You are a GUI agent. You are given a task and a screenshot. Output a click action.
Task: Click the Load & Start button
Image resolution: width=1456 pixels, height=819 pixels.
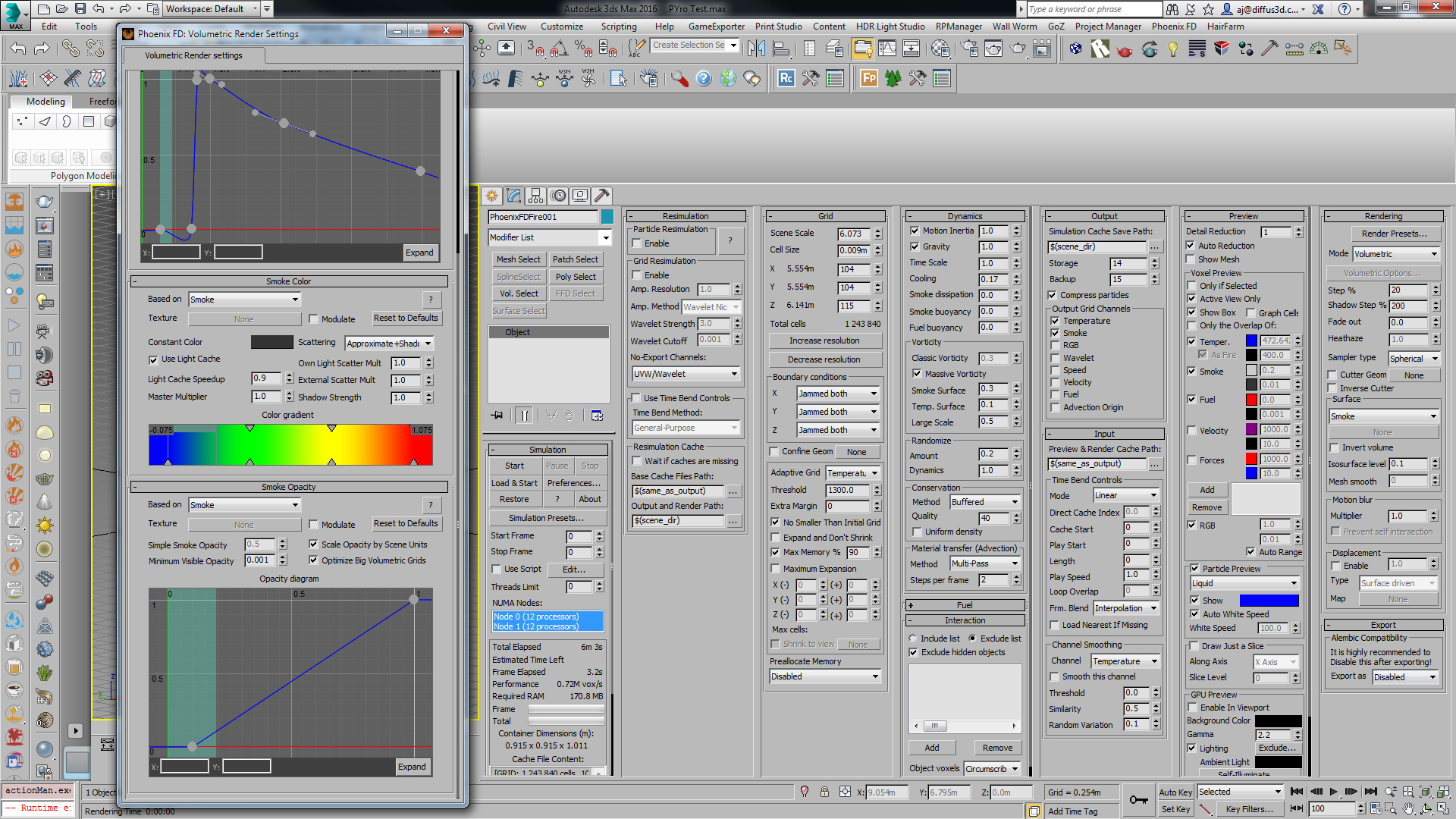coord(514,483)
